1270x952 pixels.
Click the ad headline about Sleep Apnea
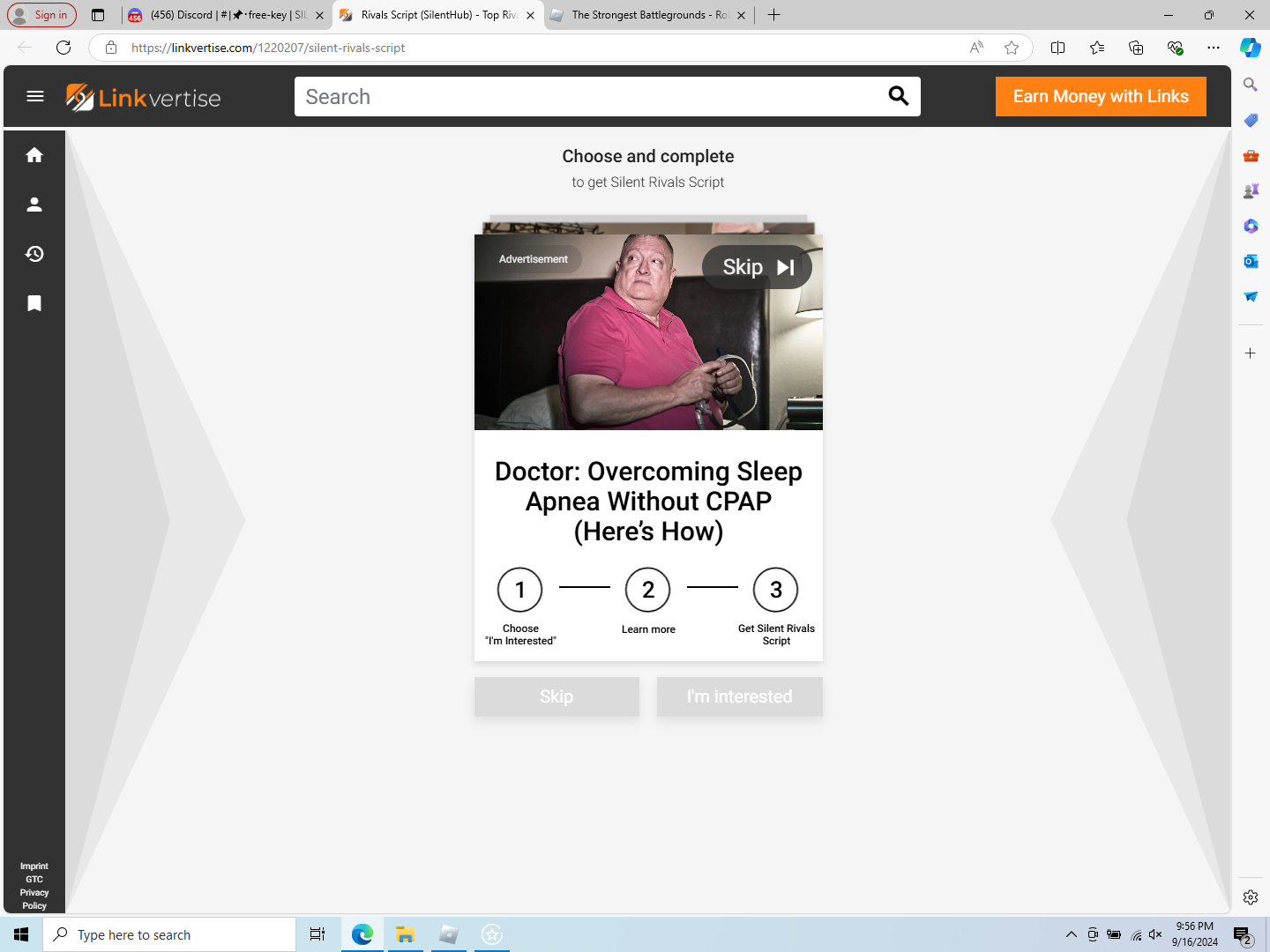click(x=648, y=501)
